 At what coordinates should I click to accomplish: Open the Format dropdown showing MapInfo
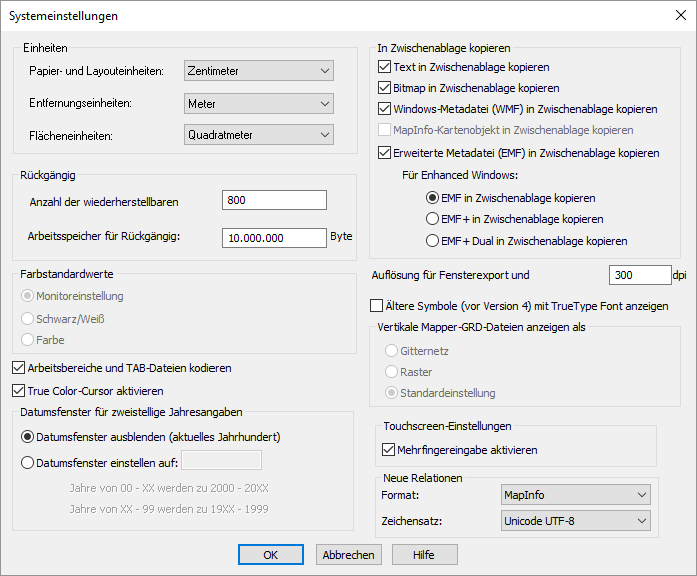tap(576, 495)
